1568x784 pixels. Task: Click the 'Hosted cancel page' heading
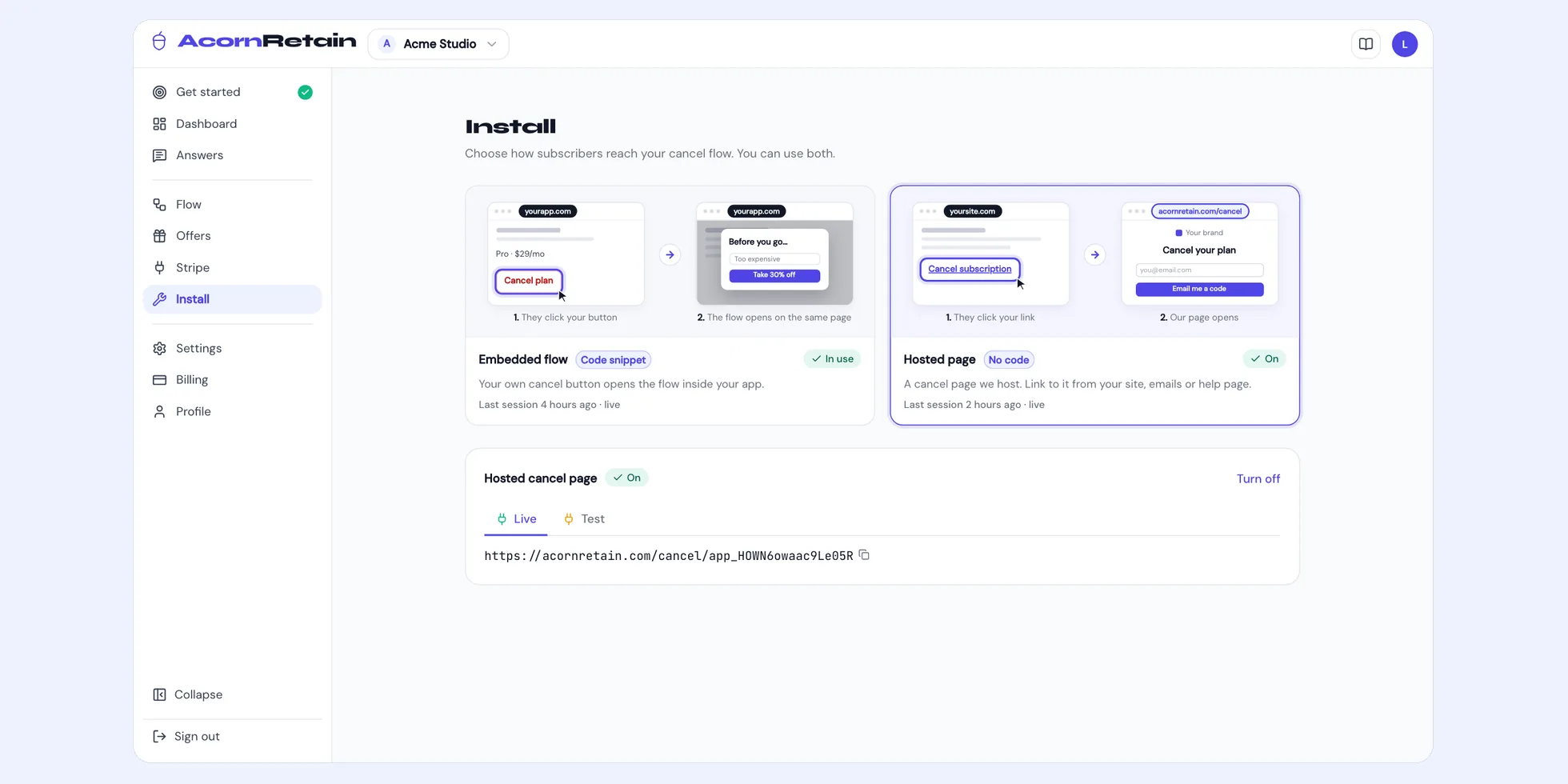point(540,478)
